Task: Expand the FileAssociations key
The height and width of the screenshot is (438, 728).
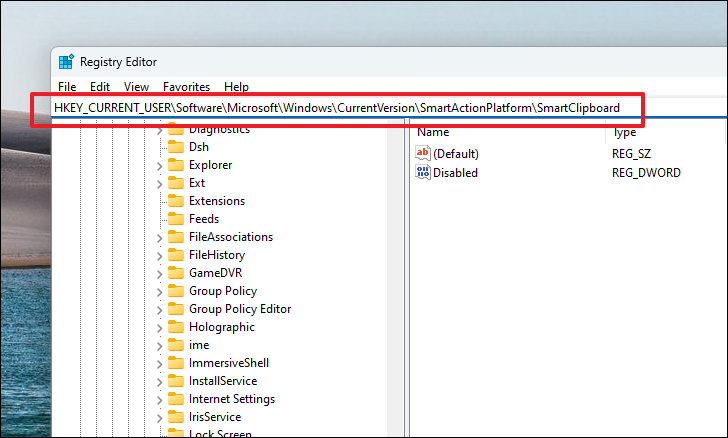Action: (x=159, y=238)
